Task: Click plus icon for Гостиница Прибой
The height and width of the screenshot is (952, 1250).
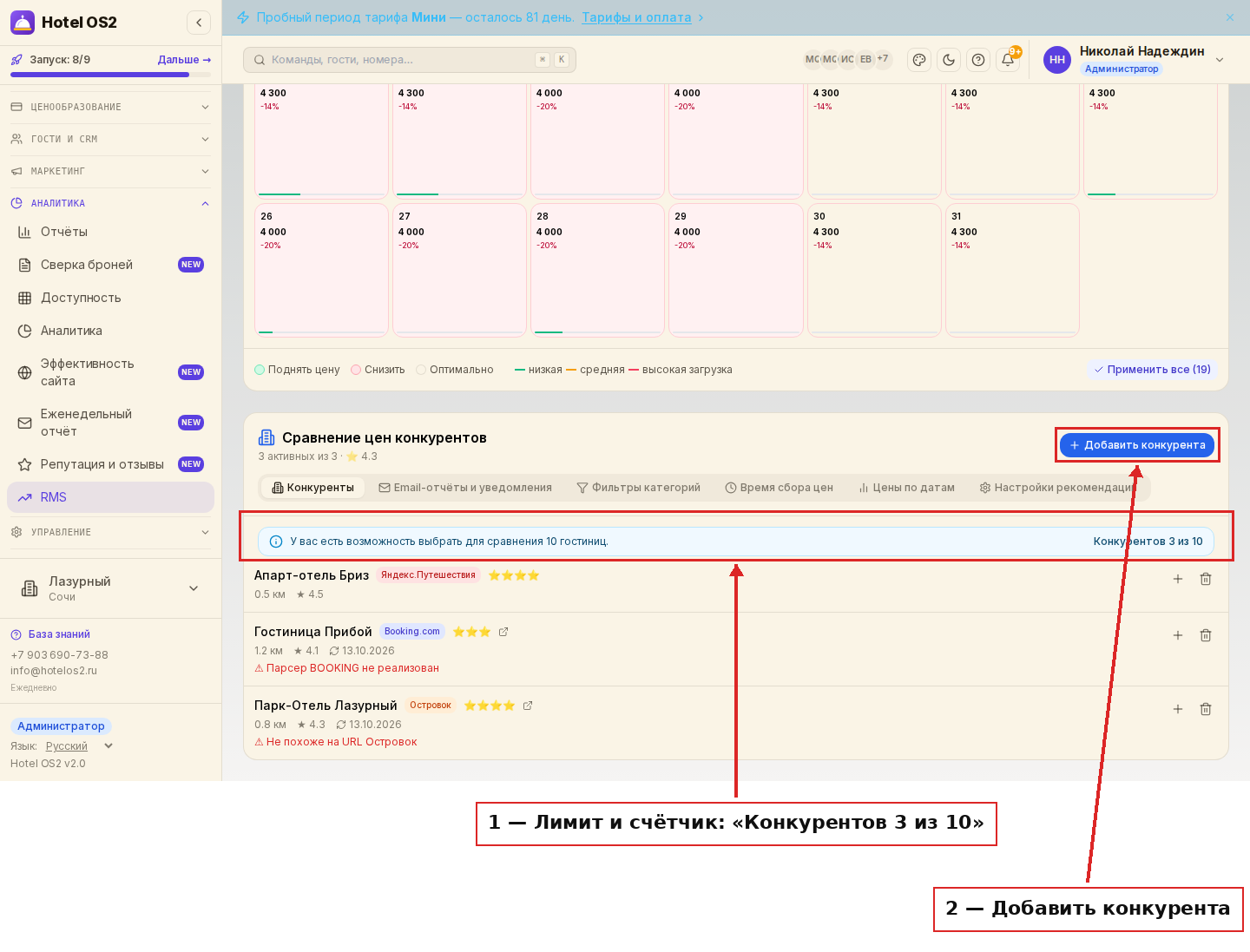Action: point(1178,635)
